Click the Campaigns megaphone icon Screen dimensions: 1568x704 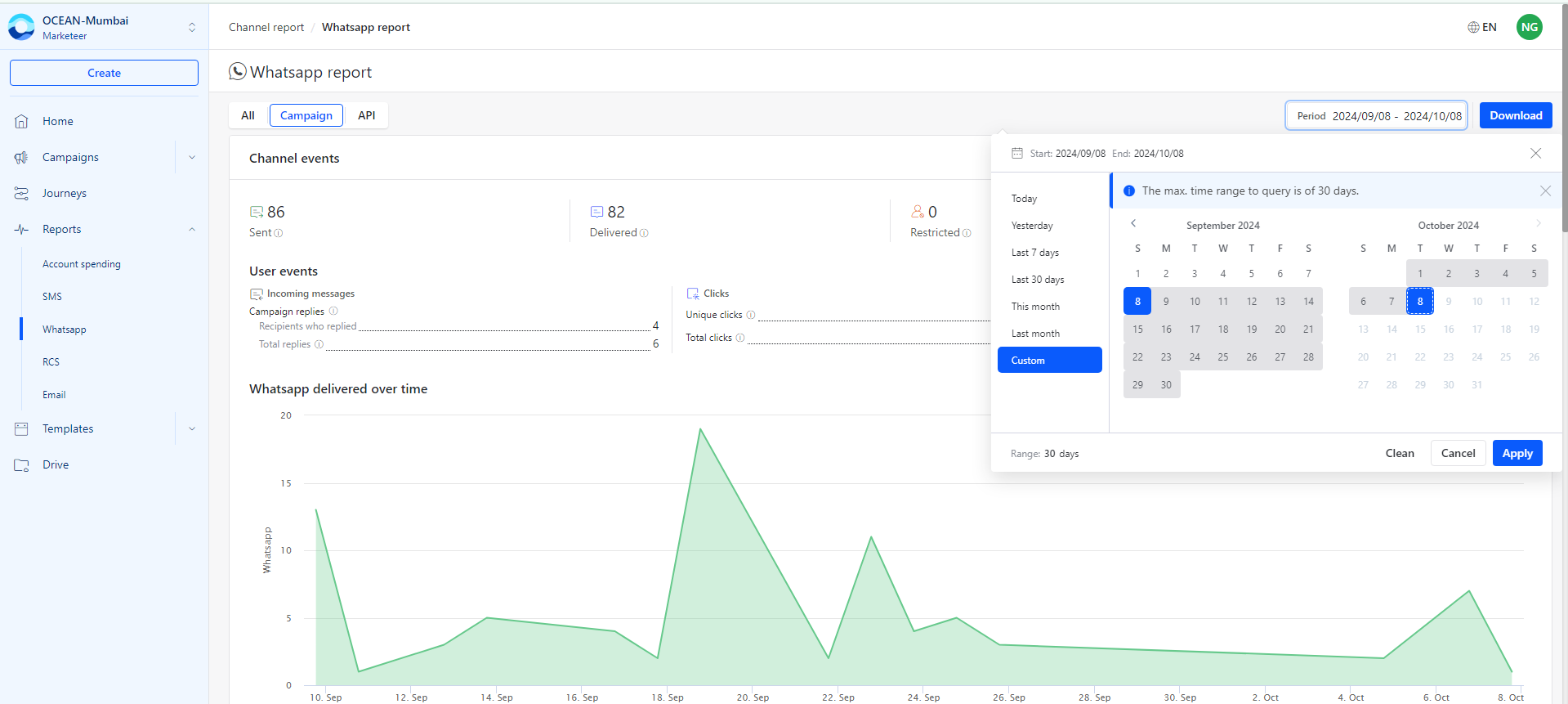(x=22, y=157)
